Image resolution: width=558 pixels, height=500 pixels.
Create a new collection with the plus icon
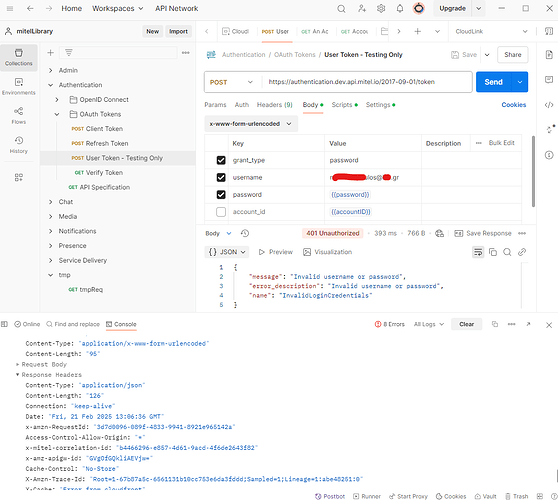(x=51, y=53)
